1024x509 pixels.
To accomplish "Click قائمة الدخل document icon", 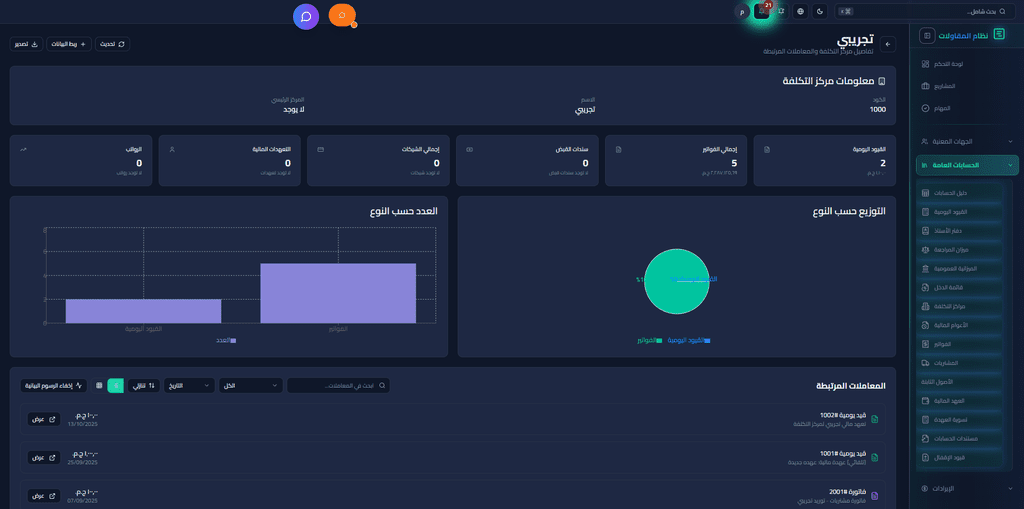I will click(925, 287).
